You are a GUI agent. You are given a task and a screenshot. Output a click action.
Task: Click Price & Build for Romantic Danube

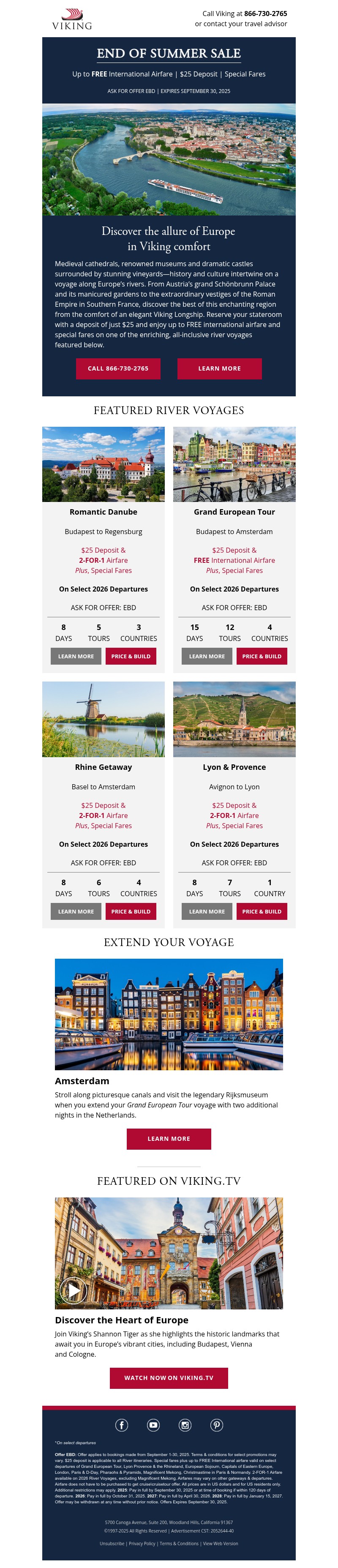[131, 656]
